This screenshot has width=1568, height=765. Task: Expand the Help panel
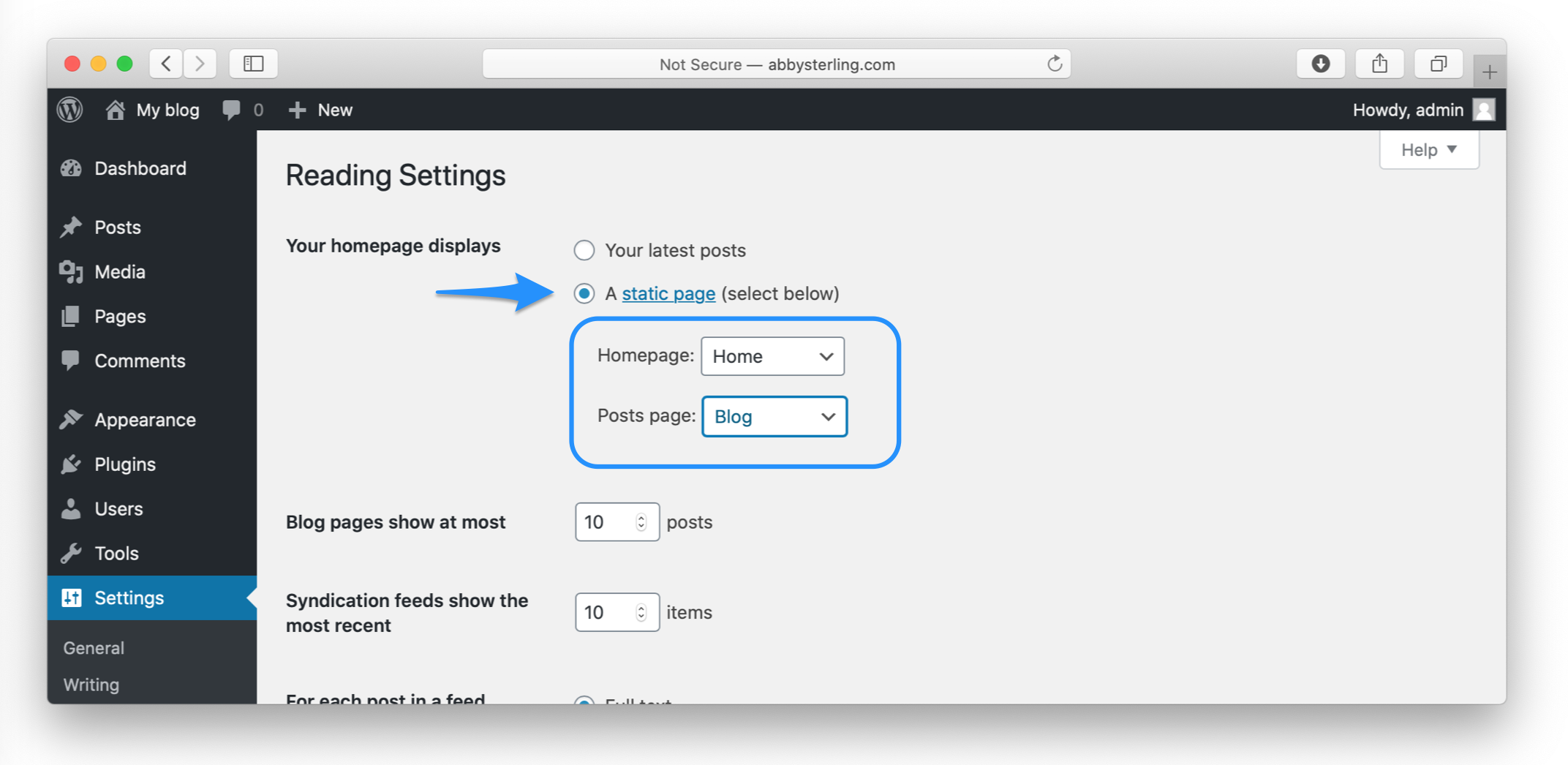pos(1428,149)
